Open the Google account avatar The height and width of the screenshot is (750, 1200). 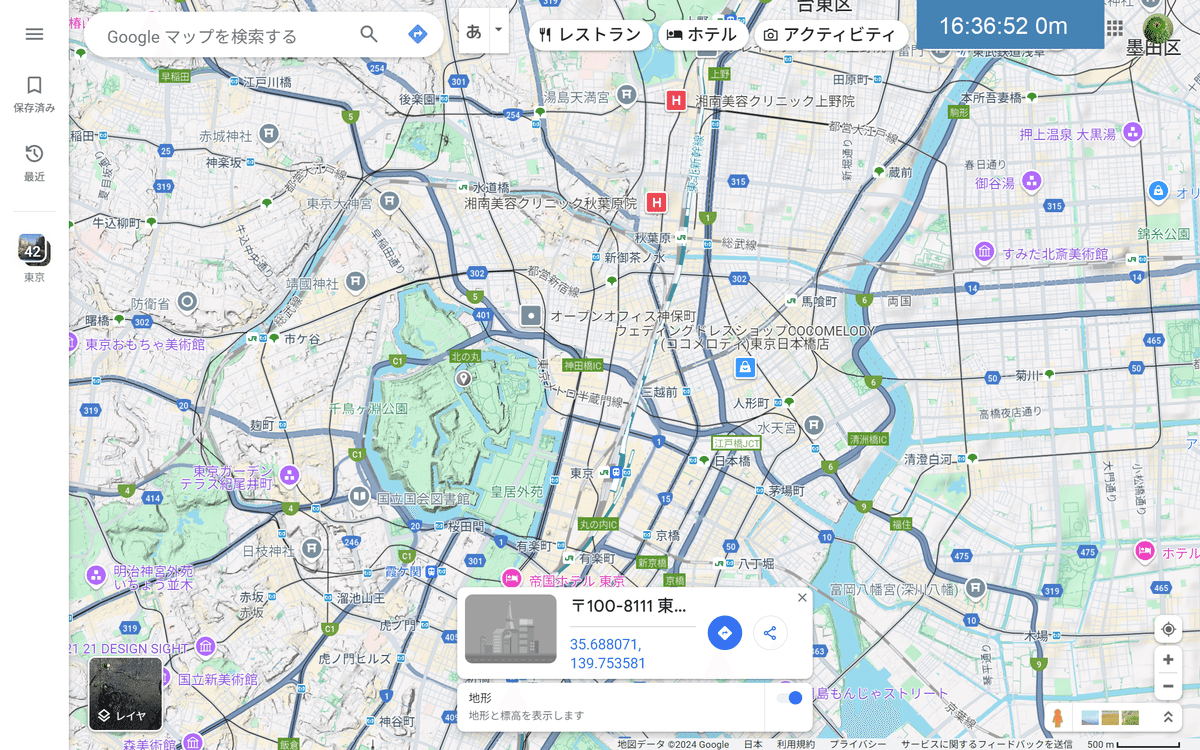pyautogui.click(x=1157, y=28)
